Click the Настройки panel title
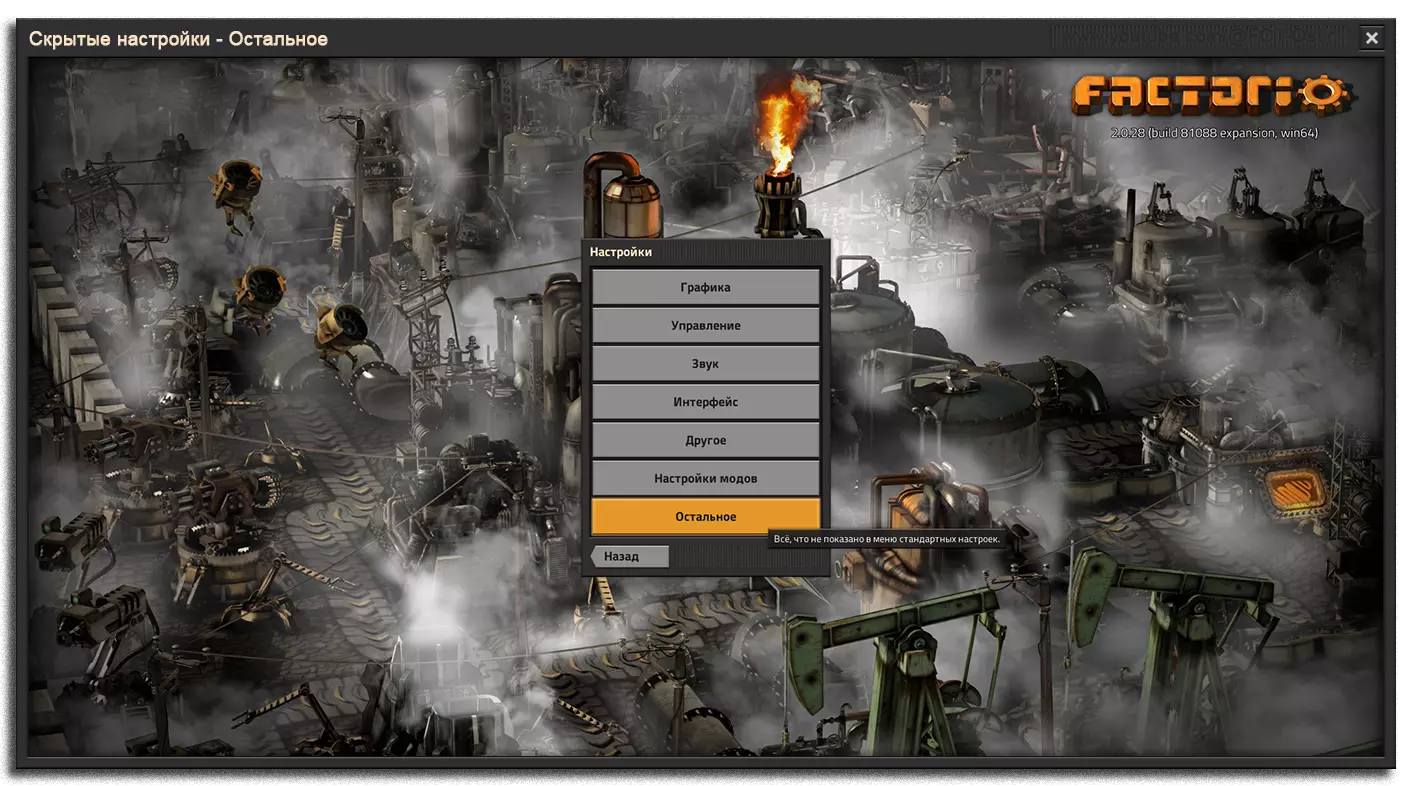The width and height of the screenshot is (1412, 786). [621, 252]
